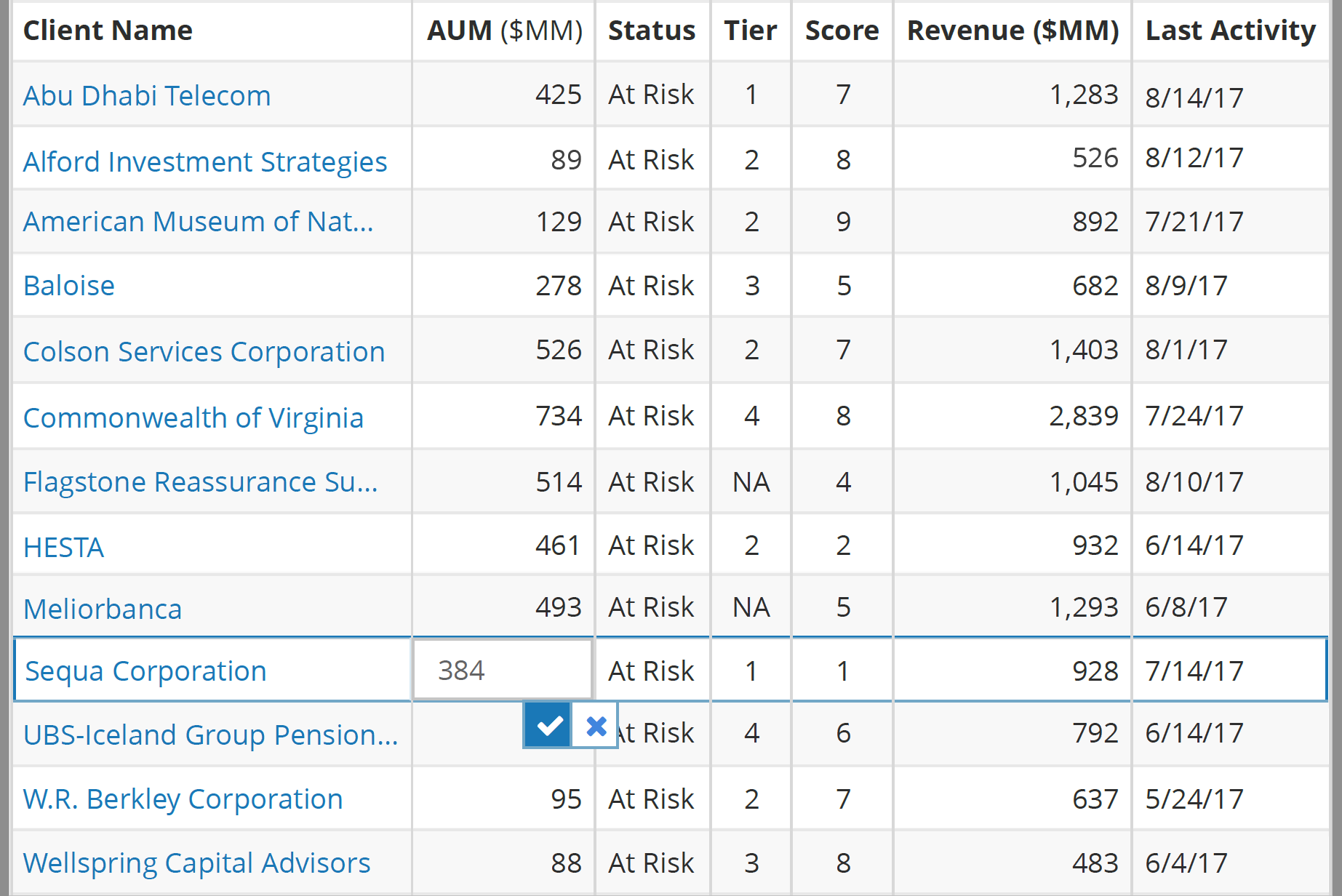Click W.R. Berkley date 5/24/17

pyautogui.click(x=1194, y=799)
